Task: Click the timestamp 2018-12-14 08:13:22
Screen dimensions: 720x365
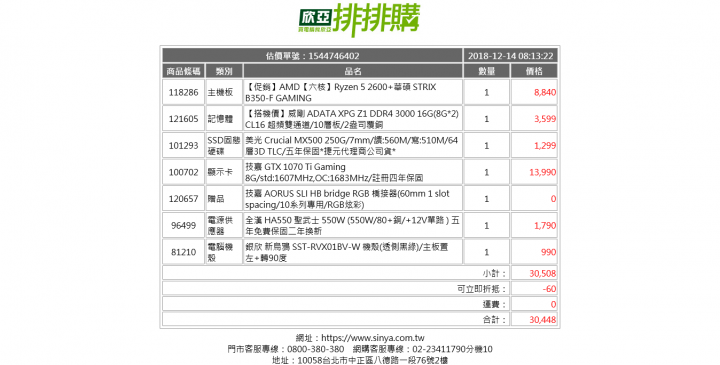Action: point(511,56)
